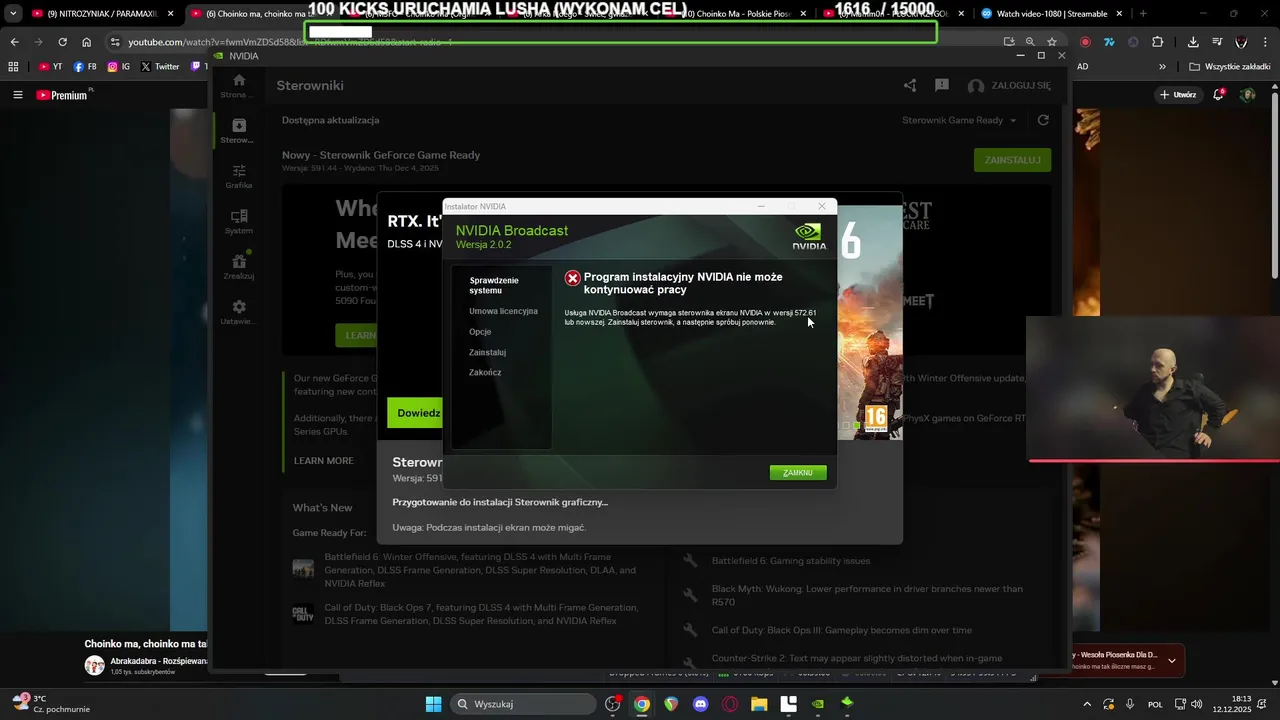Select the Zakończ installer step
Screen dimensions: 1280x720
485,372
